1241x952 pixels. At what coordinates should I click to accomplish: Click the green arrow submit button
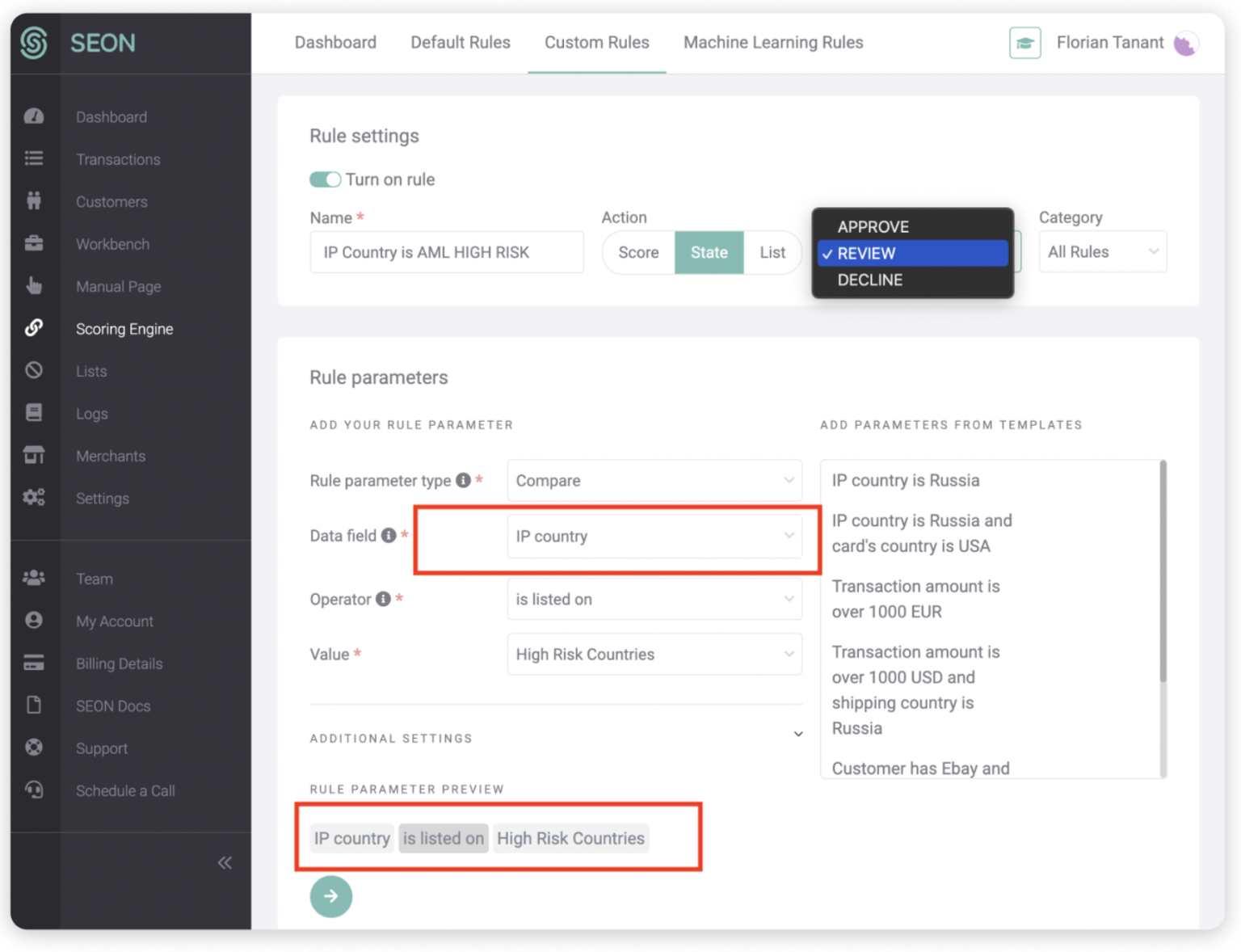tap(330, 896)
